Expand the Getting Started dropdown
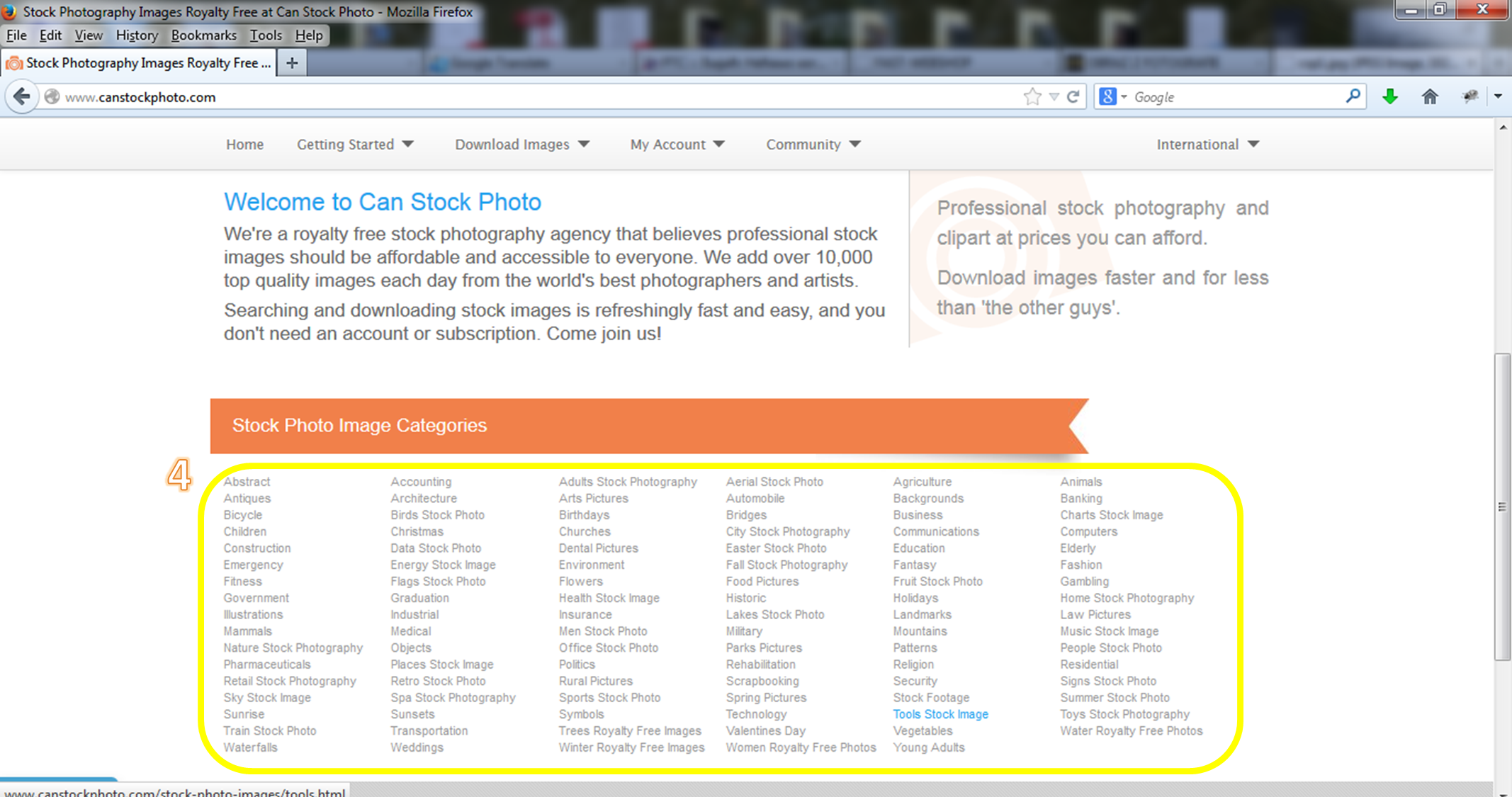This screenshot has height=797, width=1512. pyautogui.click(x=355, y=145)
